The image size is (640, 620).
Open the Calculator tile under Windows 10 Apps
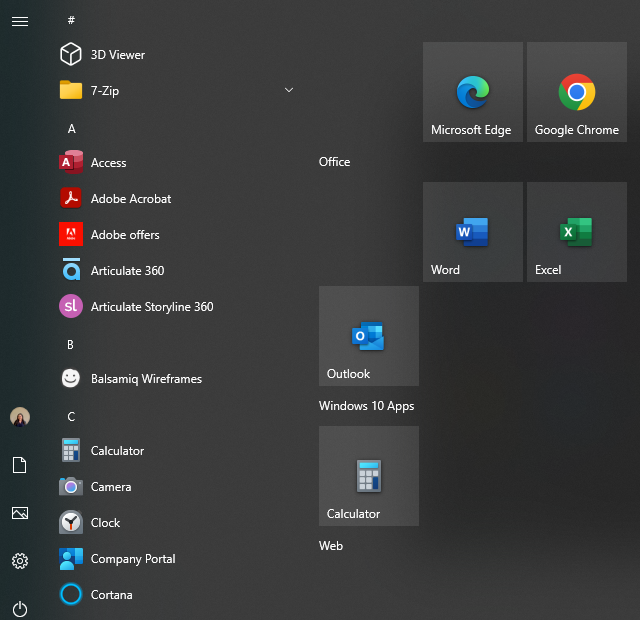point(369,476)
